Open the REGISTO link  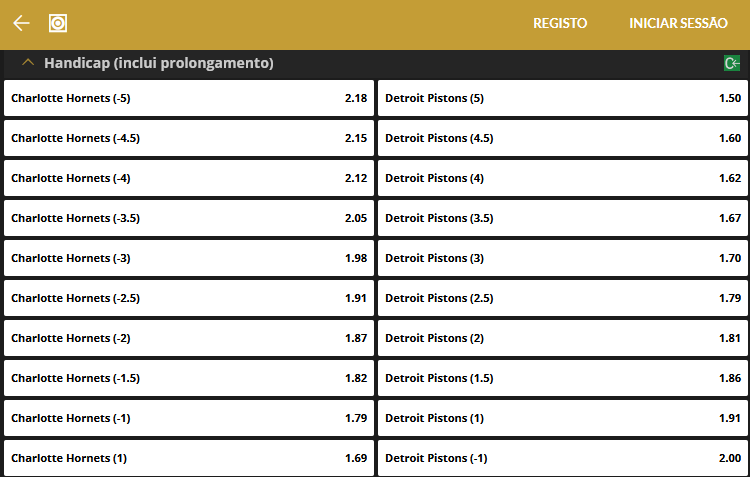(x=560, y=23)
